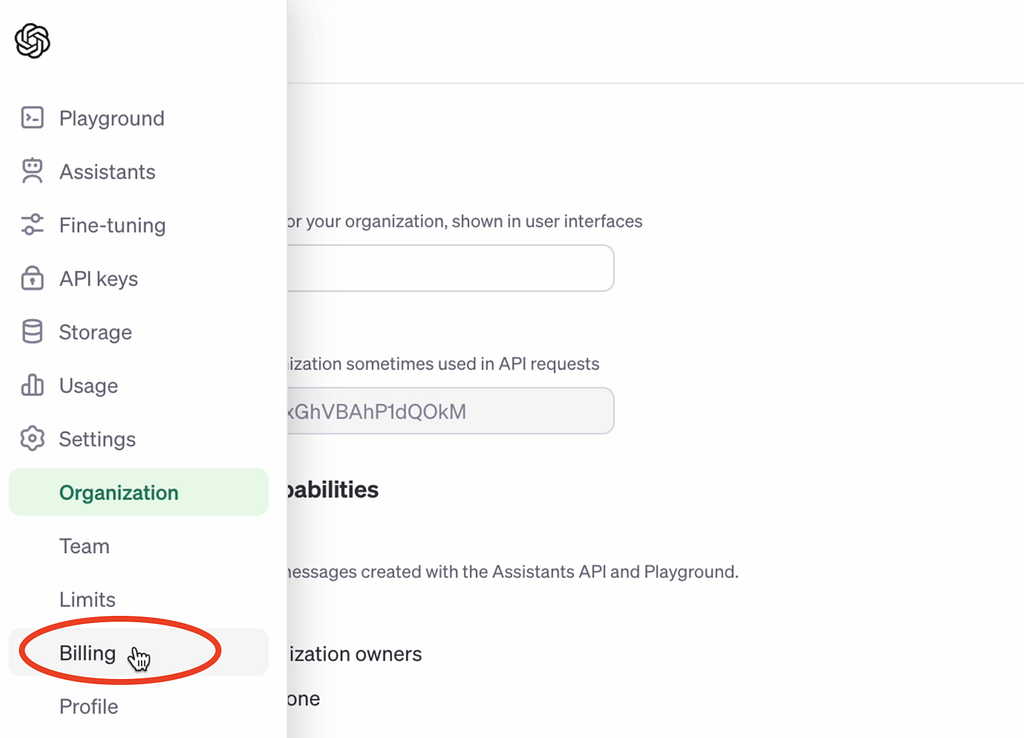1024x738 pixels.
Task: Select the Fine-tuning text label
Action: (x=113, y=225)
